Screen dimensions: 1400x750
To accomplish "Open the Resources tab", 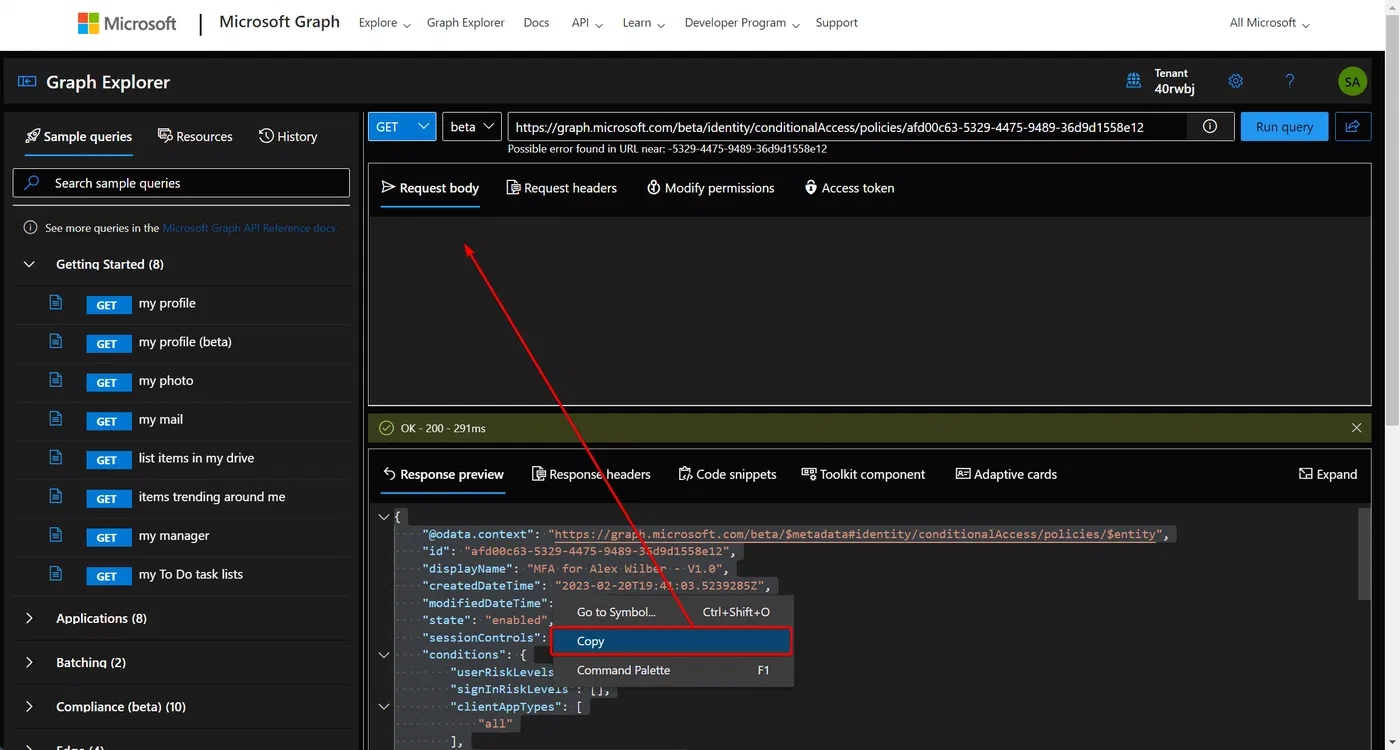I will click(195, 136).
